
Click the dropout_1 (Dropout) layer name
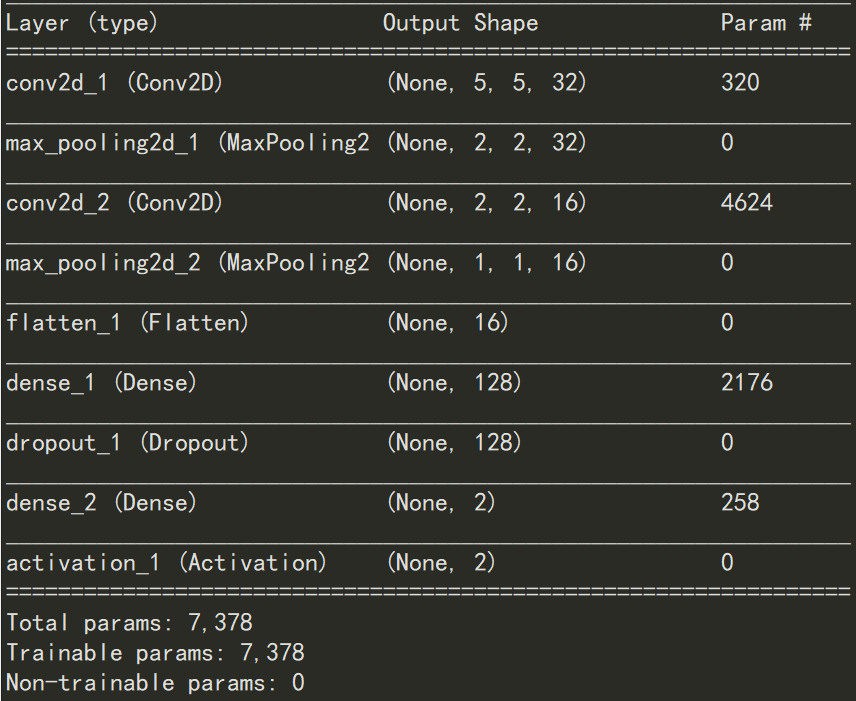pos(127,443)
